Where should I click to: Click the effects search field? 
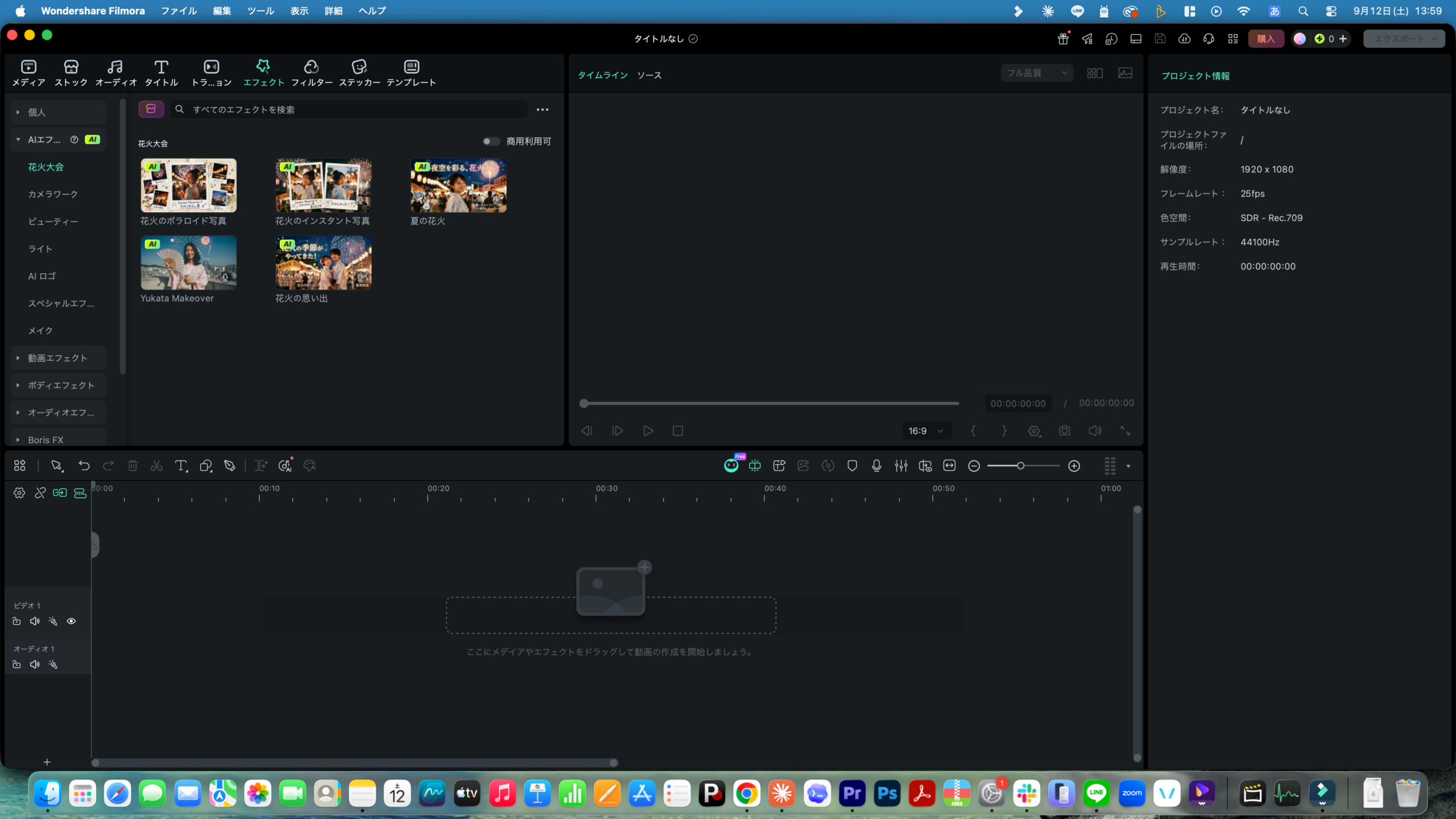point(350,109)
